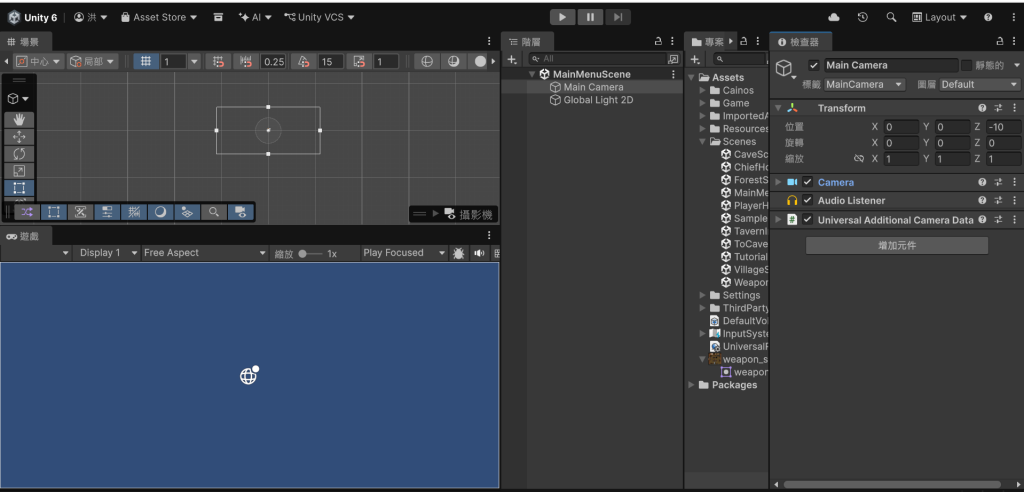Click the grid increment snap magnet icon
The height and width of the screenshot is (492, 1024).
tap(246, 61)
